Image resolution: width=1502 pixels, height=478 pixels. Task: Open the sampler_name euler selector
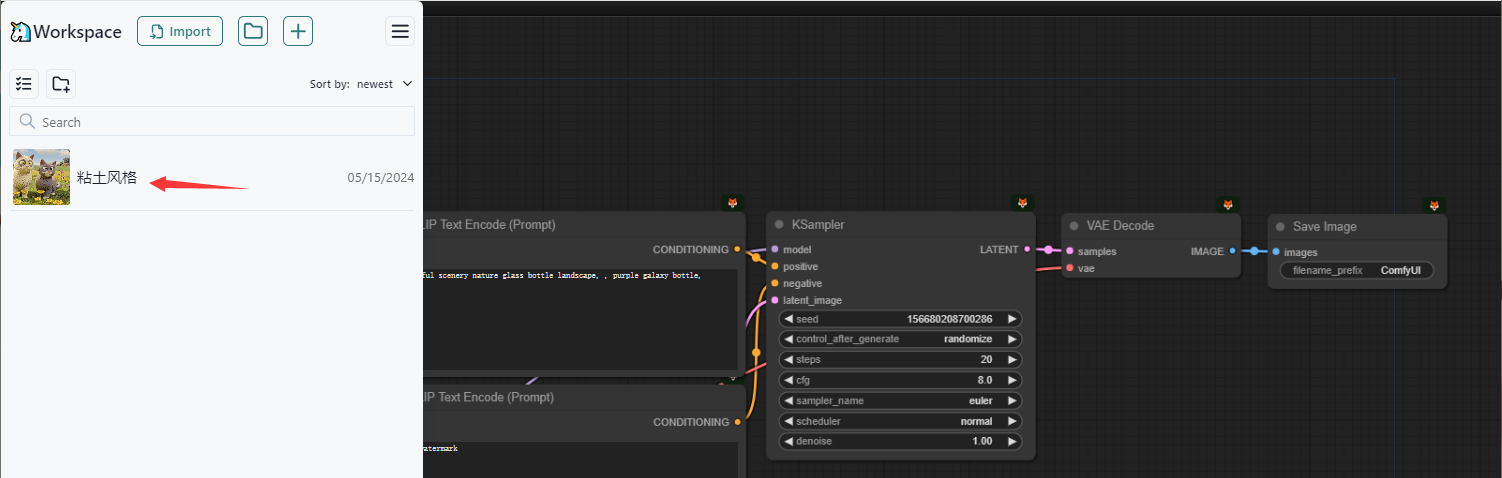point(900,401)
